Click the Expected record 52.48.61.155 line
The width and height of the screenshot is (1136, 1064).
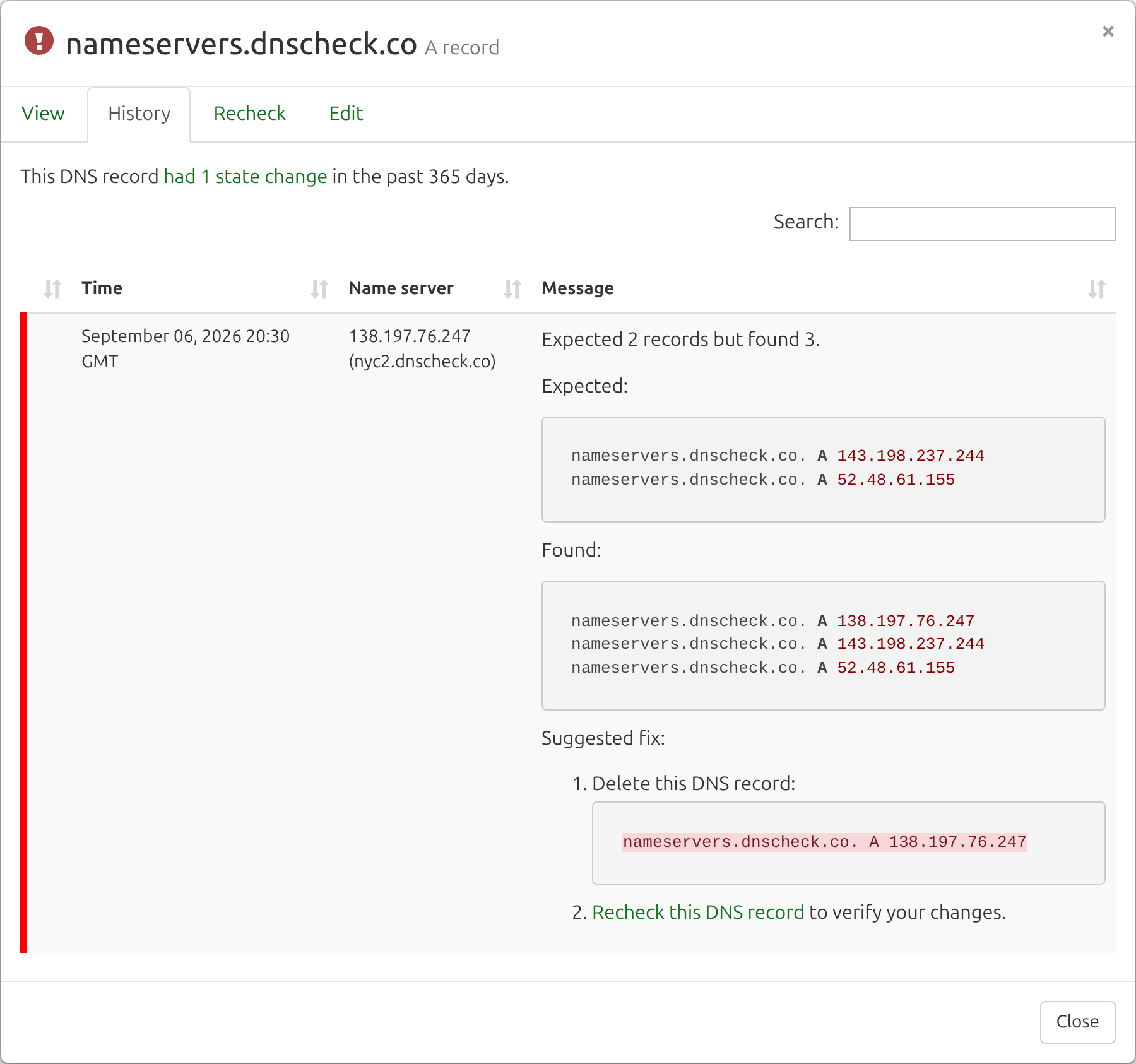(x=763, y=480)
